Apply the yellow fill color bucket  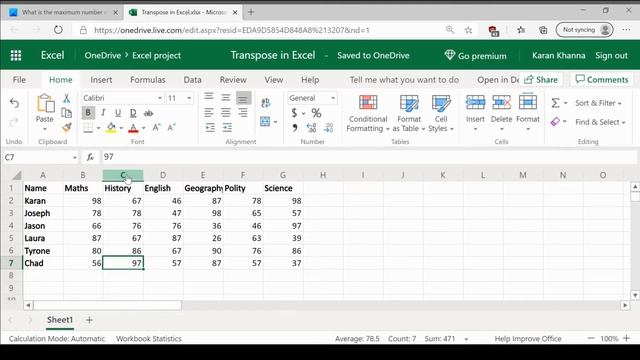coord(111,128)
